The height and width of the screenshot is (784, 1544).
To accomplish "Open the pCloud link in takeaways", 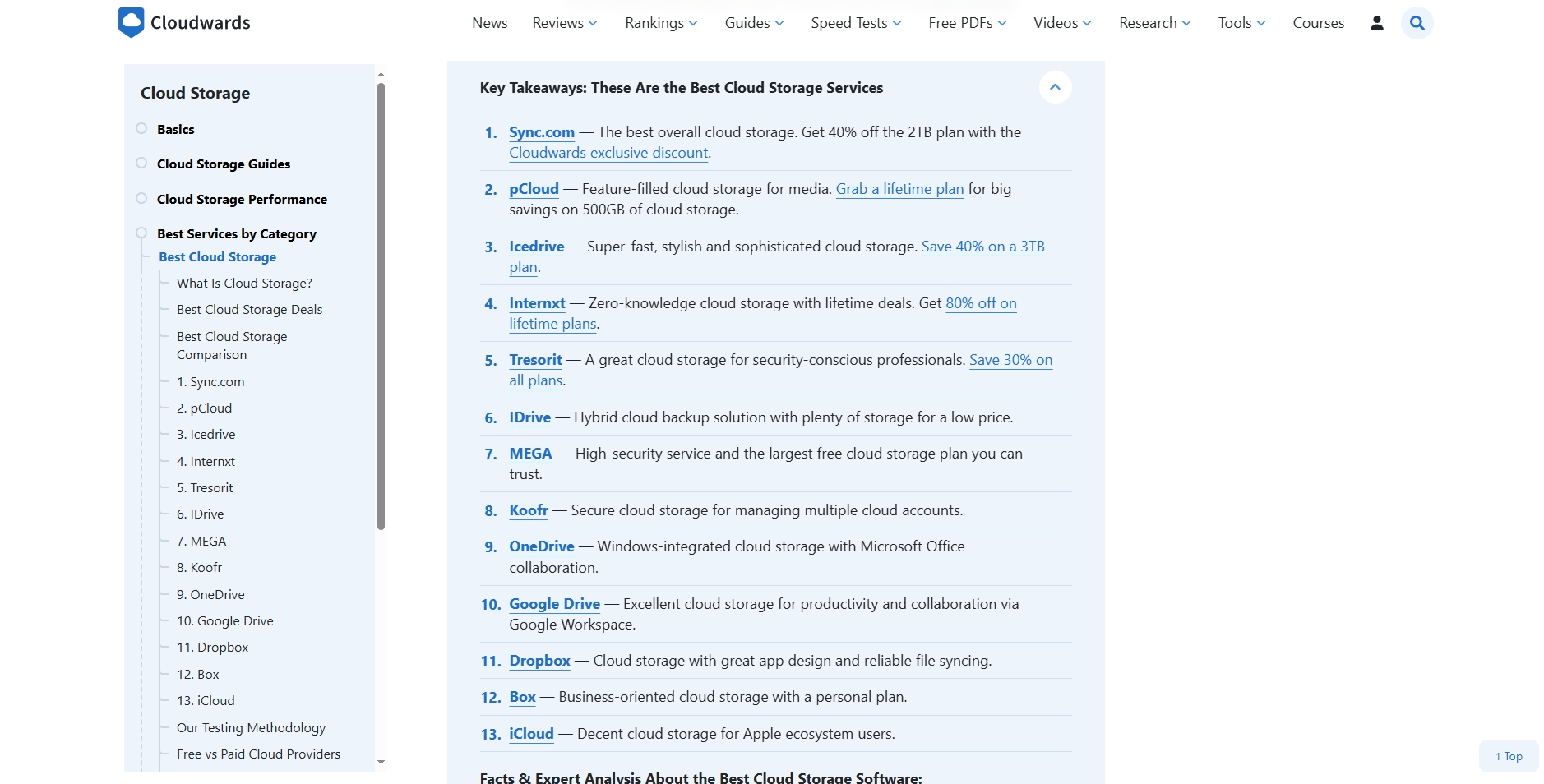I will coord(534,189).
